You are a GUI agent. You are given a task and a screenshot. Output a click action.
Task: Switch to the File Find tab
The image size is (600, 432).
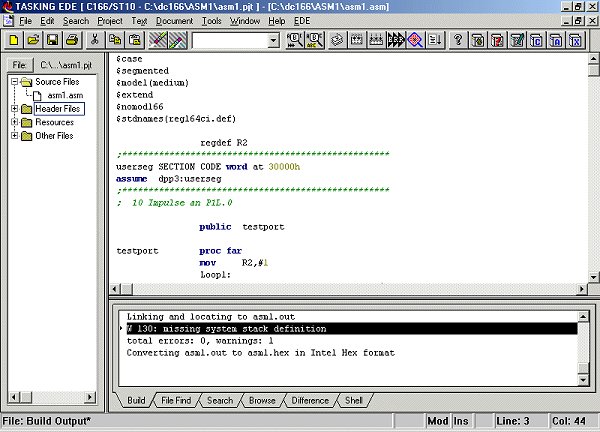(x=178, y=400)
